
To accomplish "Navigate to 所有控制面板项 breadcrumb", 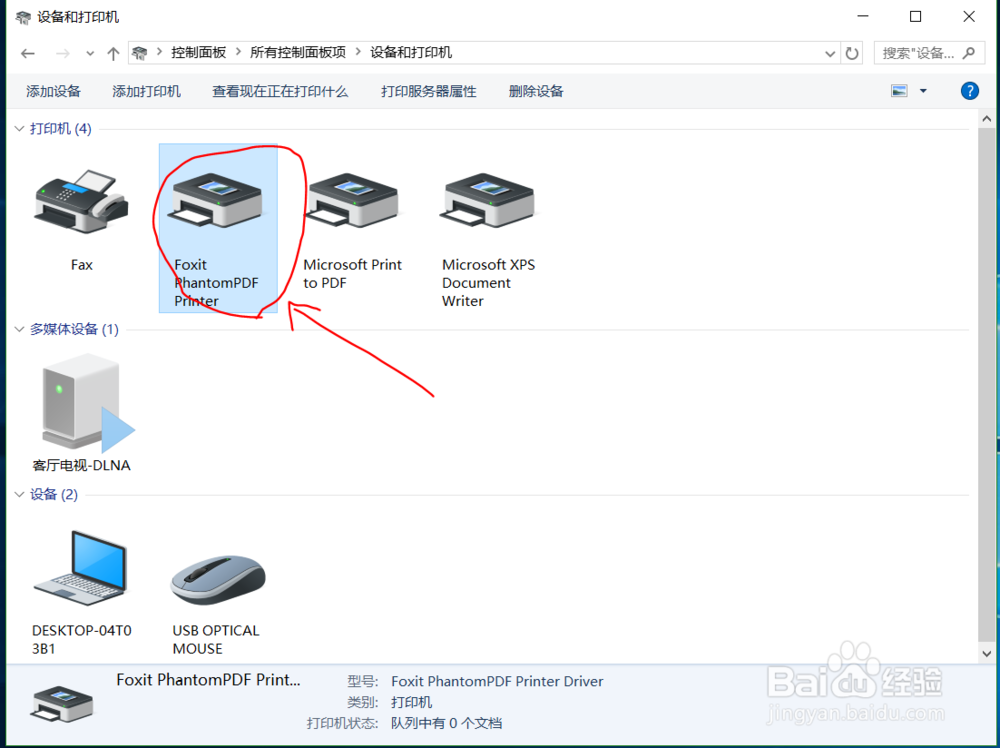I will [x=298, y=53].
